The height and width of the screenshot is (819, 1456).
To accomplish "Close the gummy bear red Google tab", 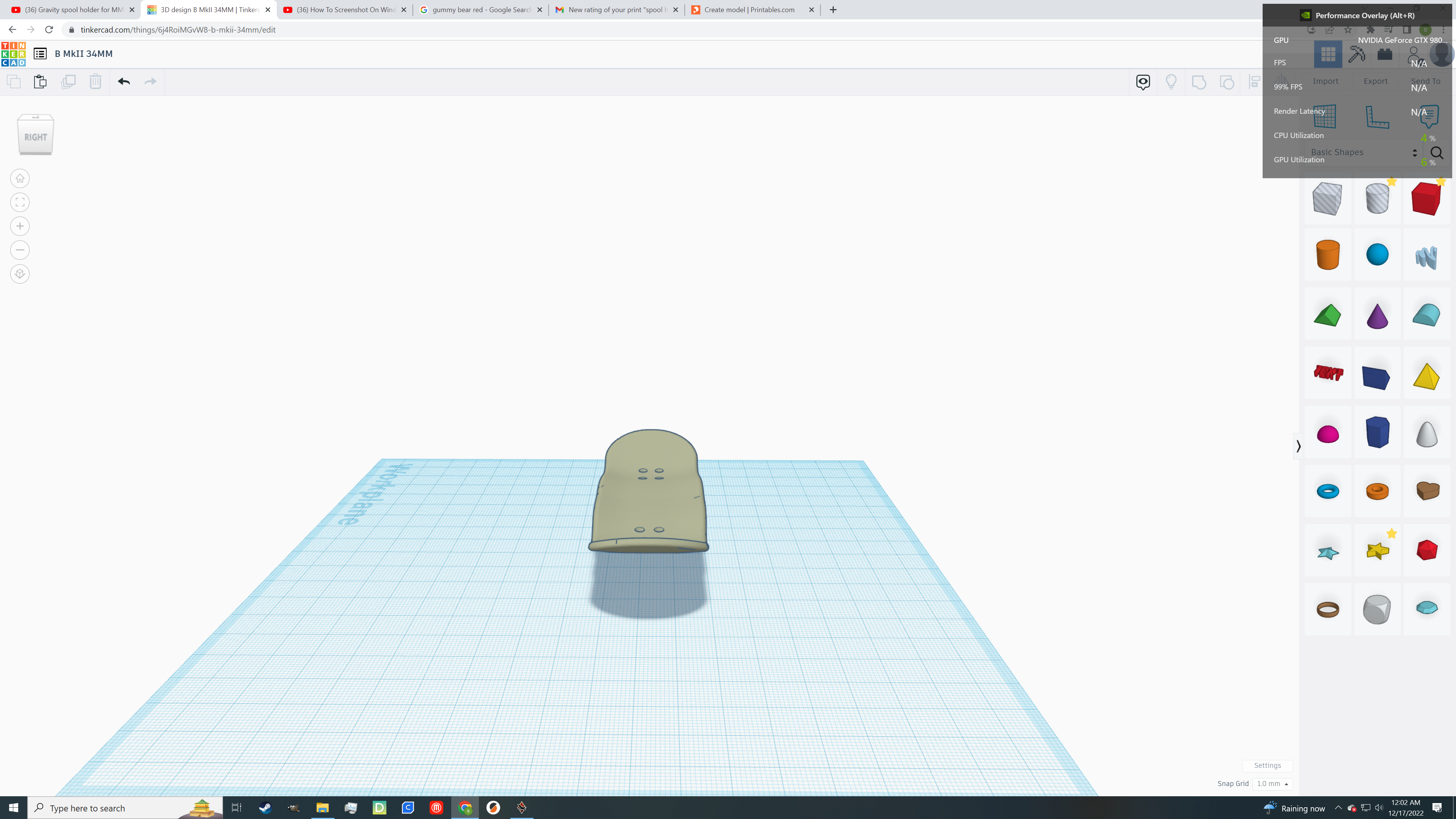I will (x=539, y=9).
